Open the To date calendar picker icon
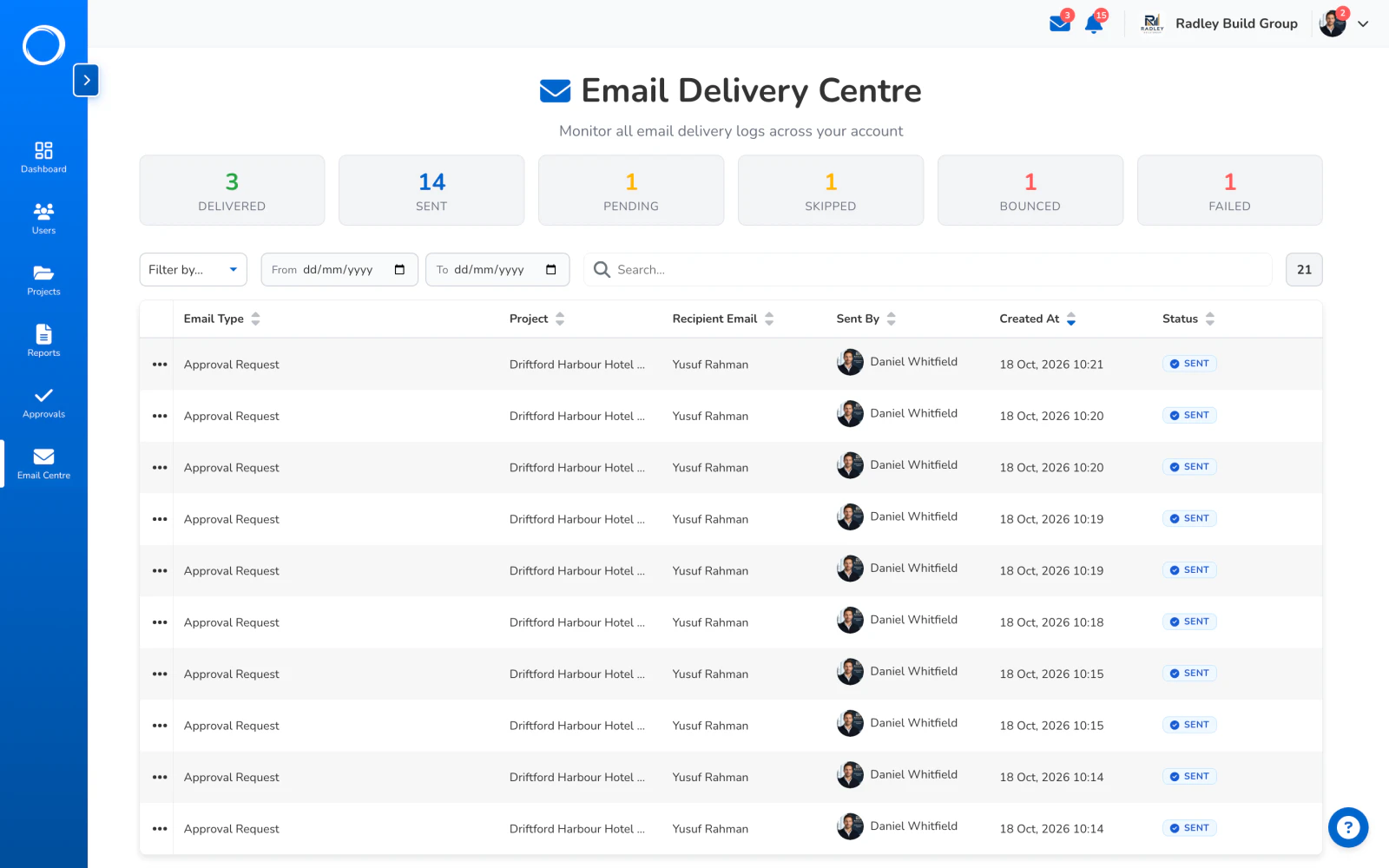The image size is (1389, 868). tap(550, 270)
